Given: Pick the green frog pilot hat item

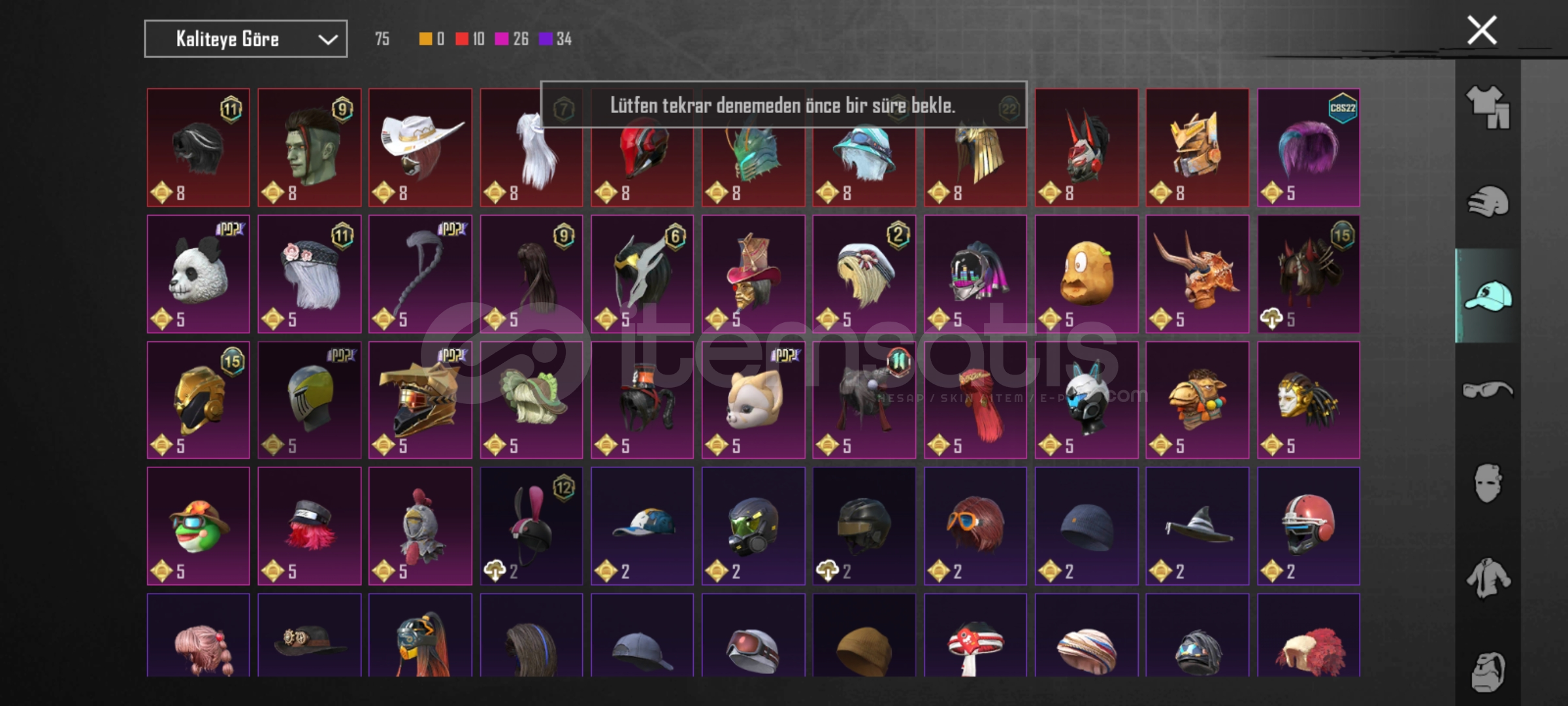Looking at the screenshot, I should point(199,526).
